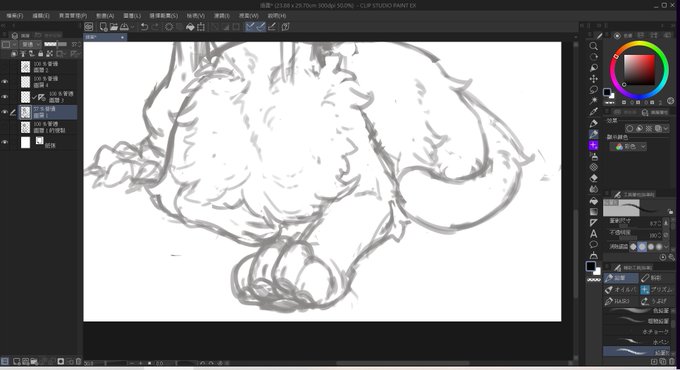Open the 普通 blend mode dropdown in layer palette
The height and width of the screenshot is (370, 680).
tap(31, 44)
